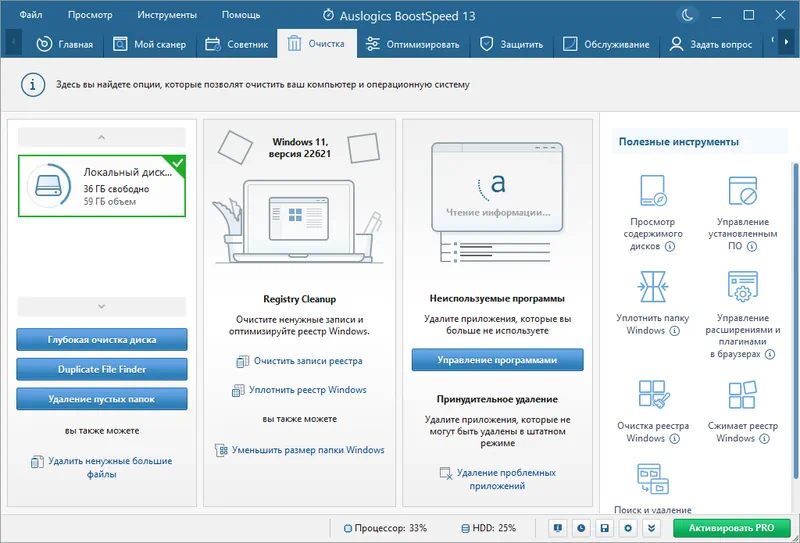Launch Duplicate File Finder
The image size is (800, 543).
[102, 369]
